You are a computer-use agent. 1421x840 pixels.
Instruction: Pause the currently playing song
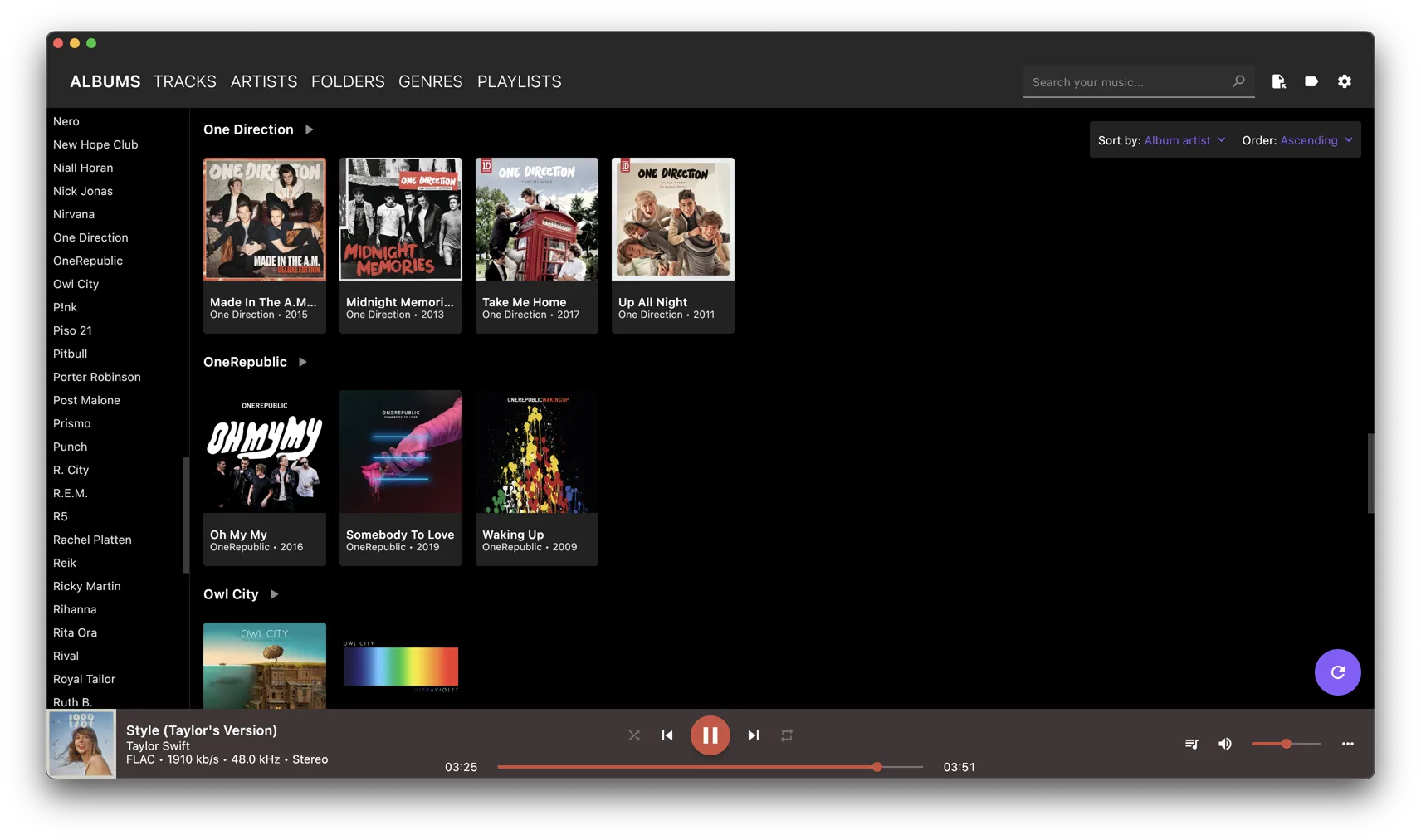pos(710,735)
